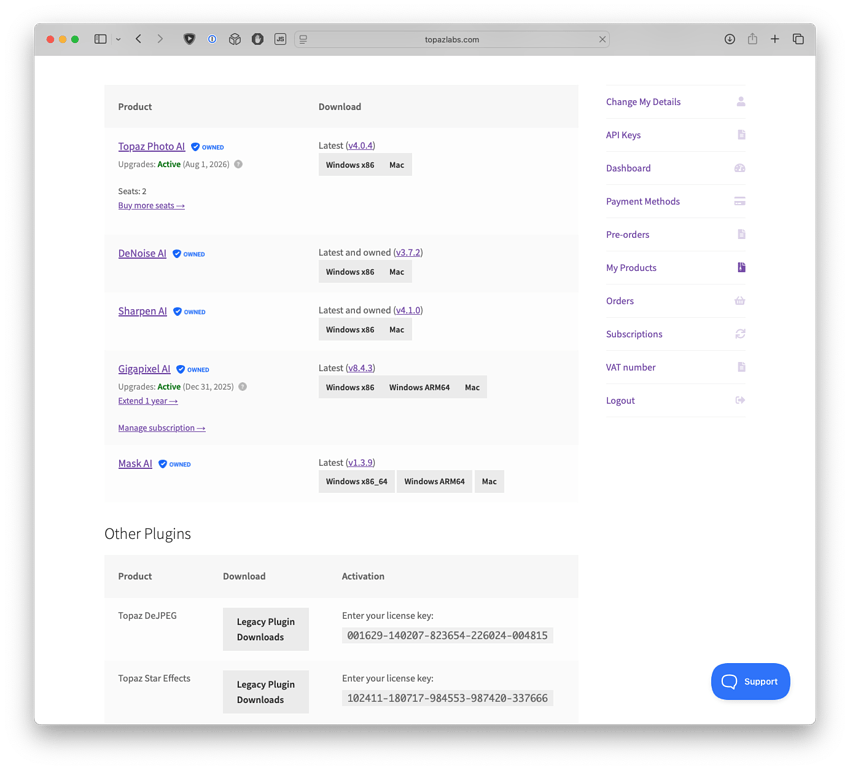Download Gigapixel AI for Windows x86
The width and height of the screenshot is (850, 769).
(x=350, y=387)
